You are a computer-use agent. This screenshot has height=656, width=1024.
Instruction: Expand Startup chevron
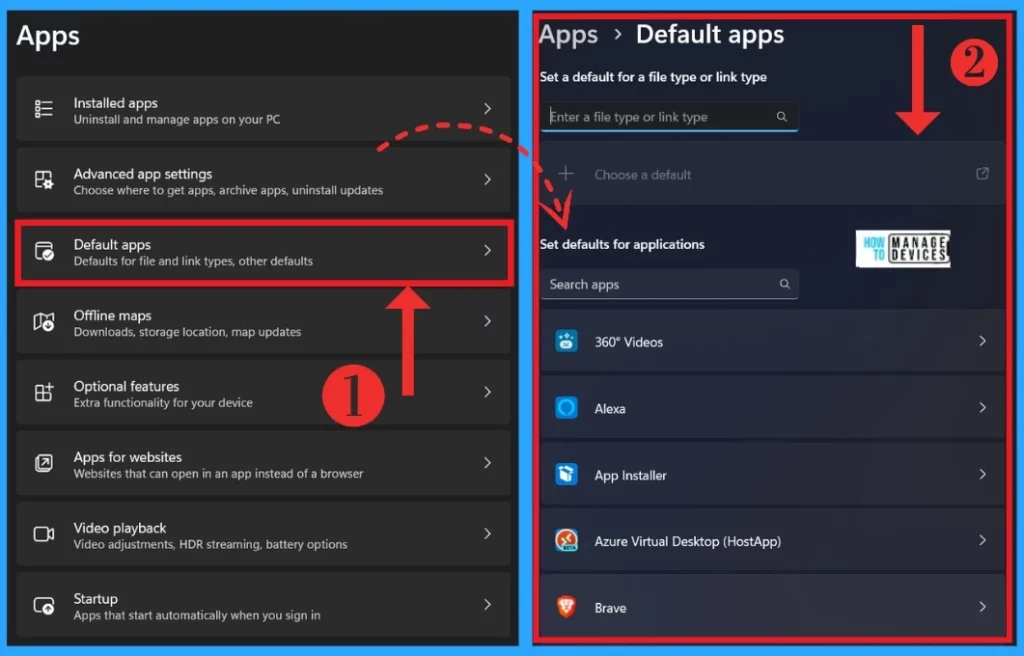coord(487,604)
